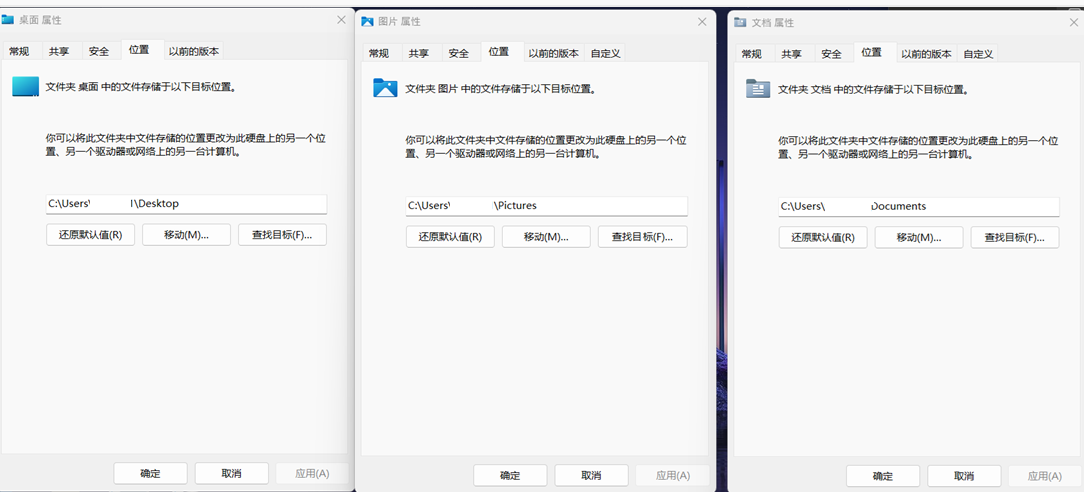The height and width of the screenshot is (492, 1084).
Task: Click 应用(A) in 桌面 属性 window
Action: click(x=312, y=473)
